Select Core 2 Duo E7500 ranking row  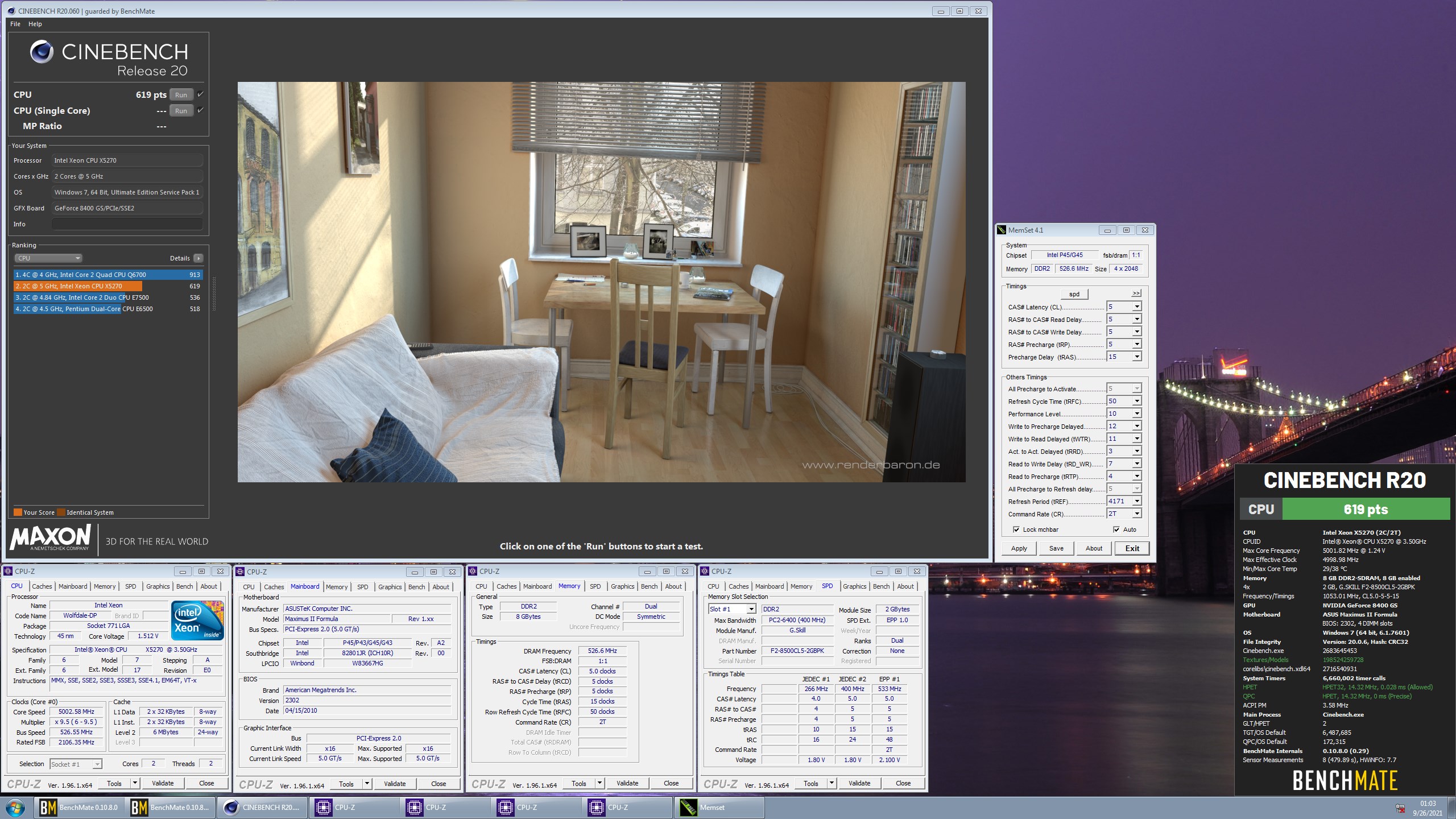[108, 297]
